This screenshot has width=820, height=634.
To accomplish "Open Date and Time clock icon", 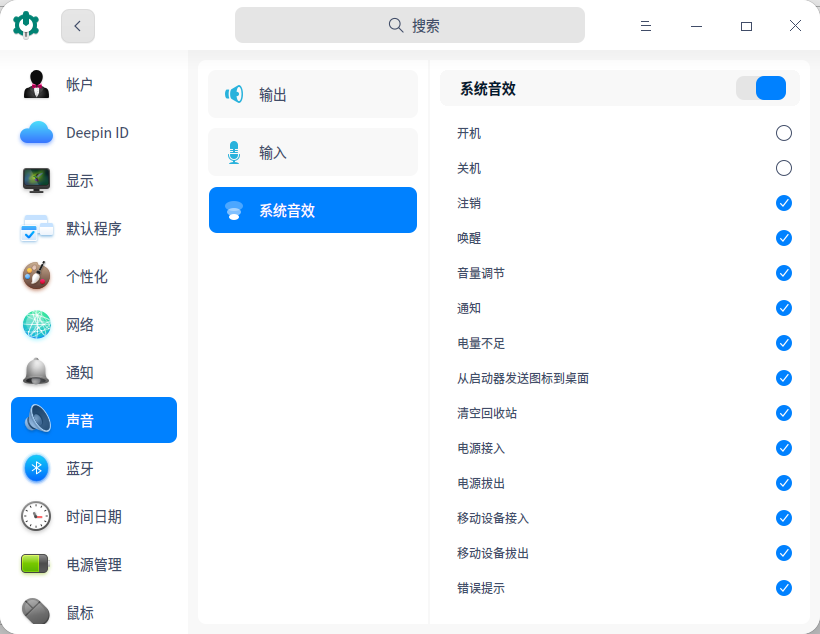I will click(x=37, y=517).
